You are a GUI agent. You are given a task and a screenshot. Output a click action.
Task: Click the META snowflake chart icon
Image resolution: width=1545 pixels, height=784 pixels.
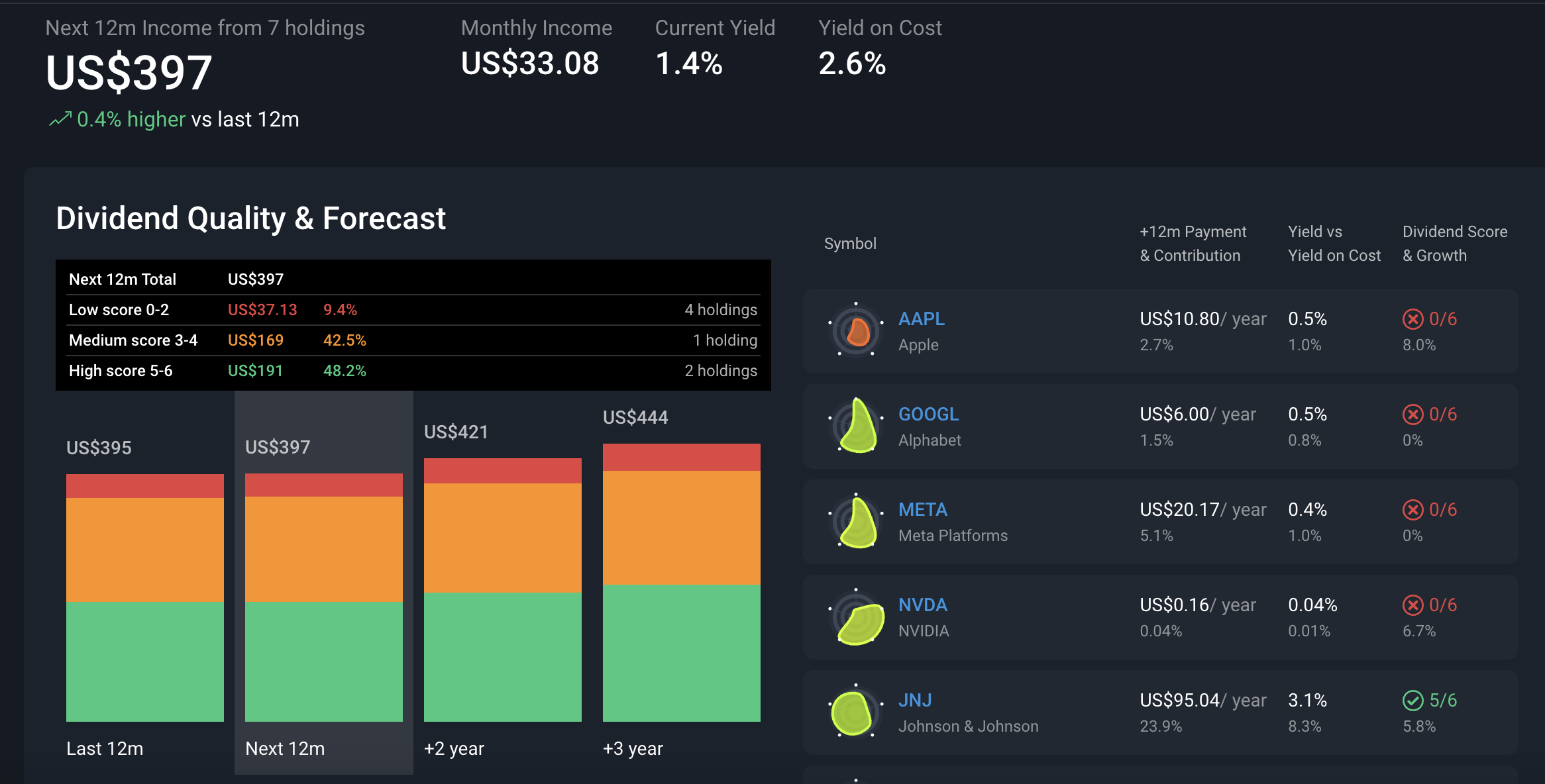(856, 521)
